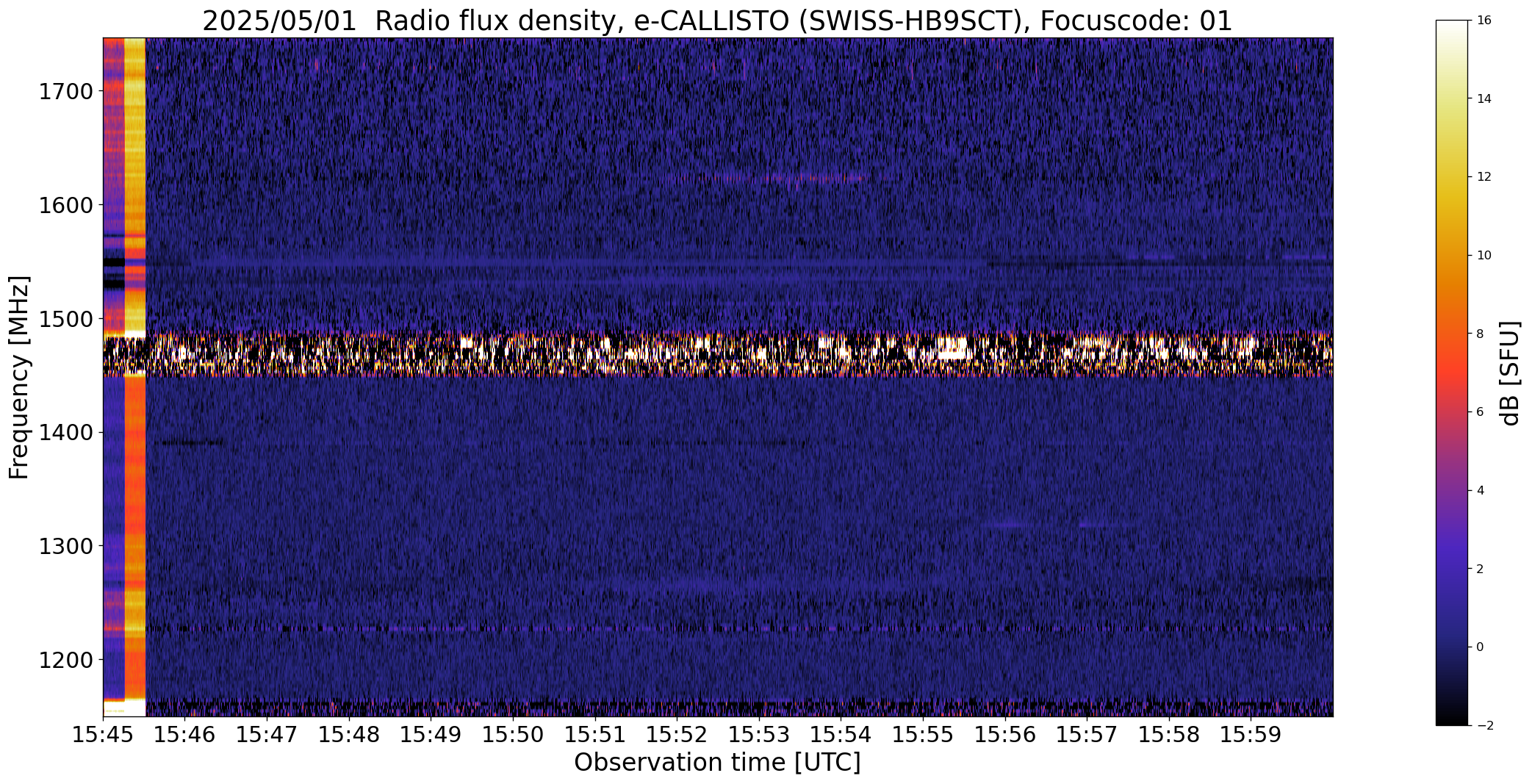Click the colorbar tick label 14
The image size is (1532, 784).
1484,98
